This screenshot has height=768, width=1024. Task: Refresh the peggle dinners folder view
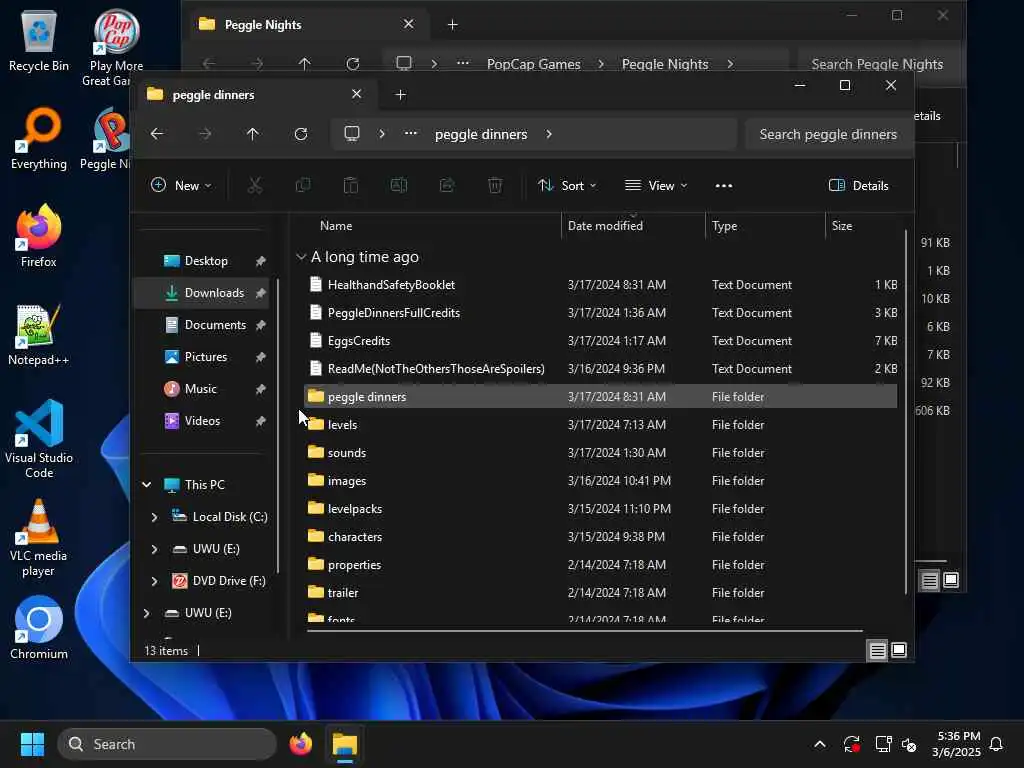tap(300, 134)
